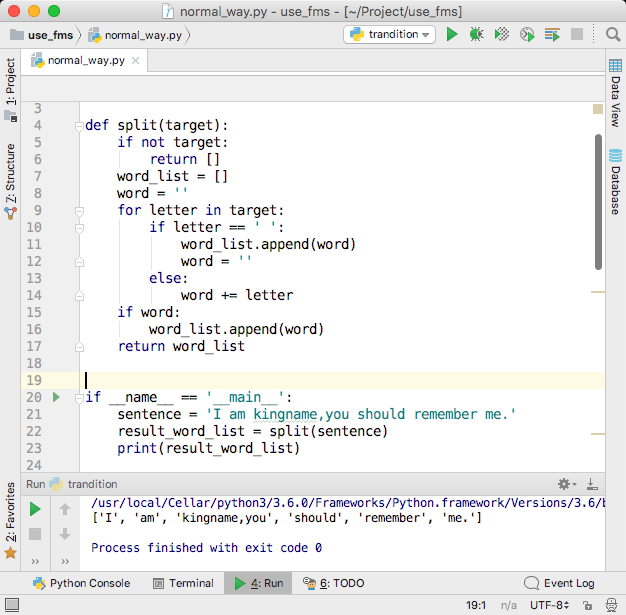Open the Event Log
This screenshot has height=615, width=626.
(559, 583)
